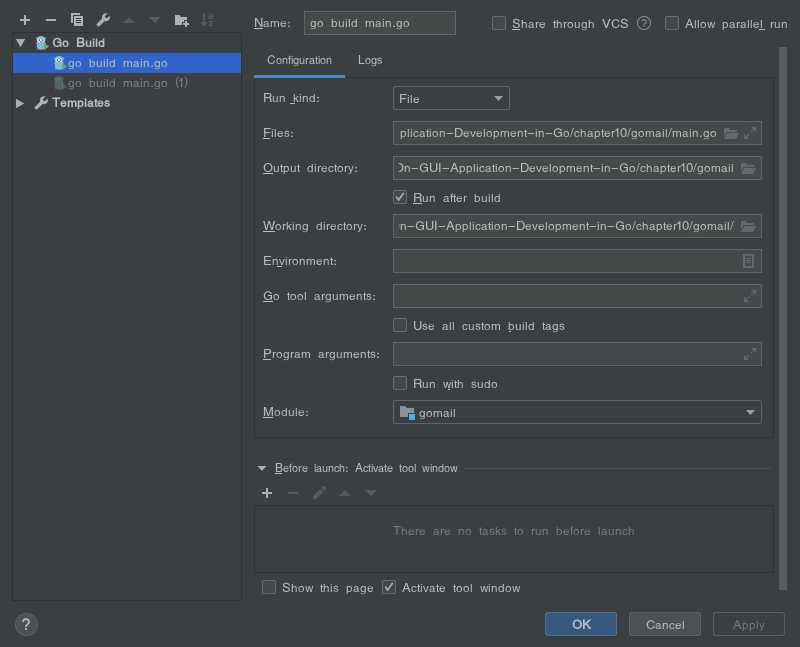This screenshot has height=647, width=800.
Task: Click the vertical scrollbar in configuration panel
Action: point(783,318)
